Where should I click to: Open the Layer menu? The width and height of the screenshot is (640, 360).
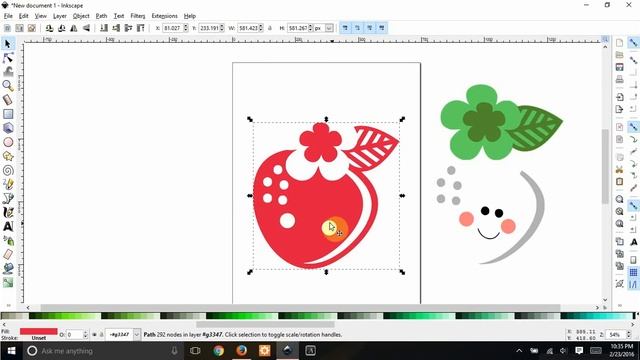60,16
